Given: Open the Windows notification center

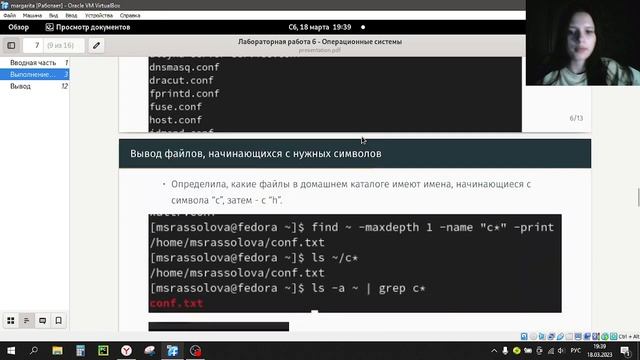Looking at the screenshot, I should (625, 351).
